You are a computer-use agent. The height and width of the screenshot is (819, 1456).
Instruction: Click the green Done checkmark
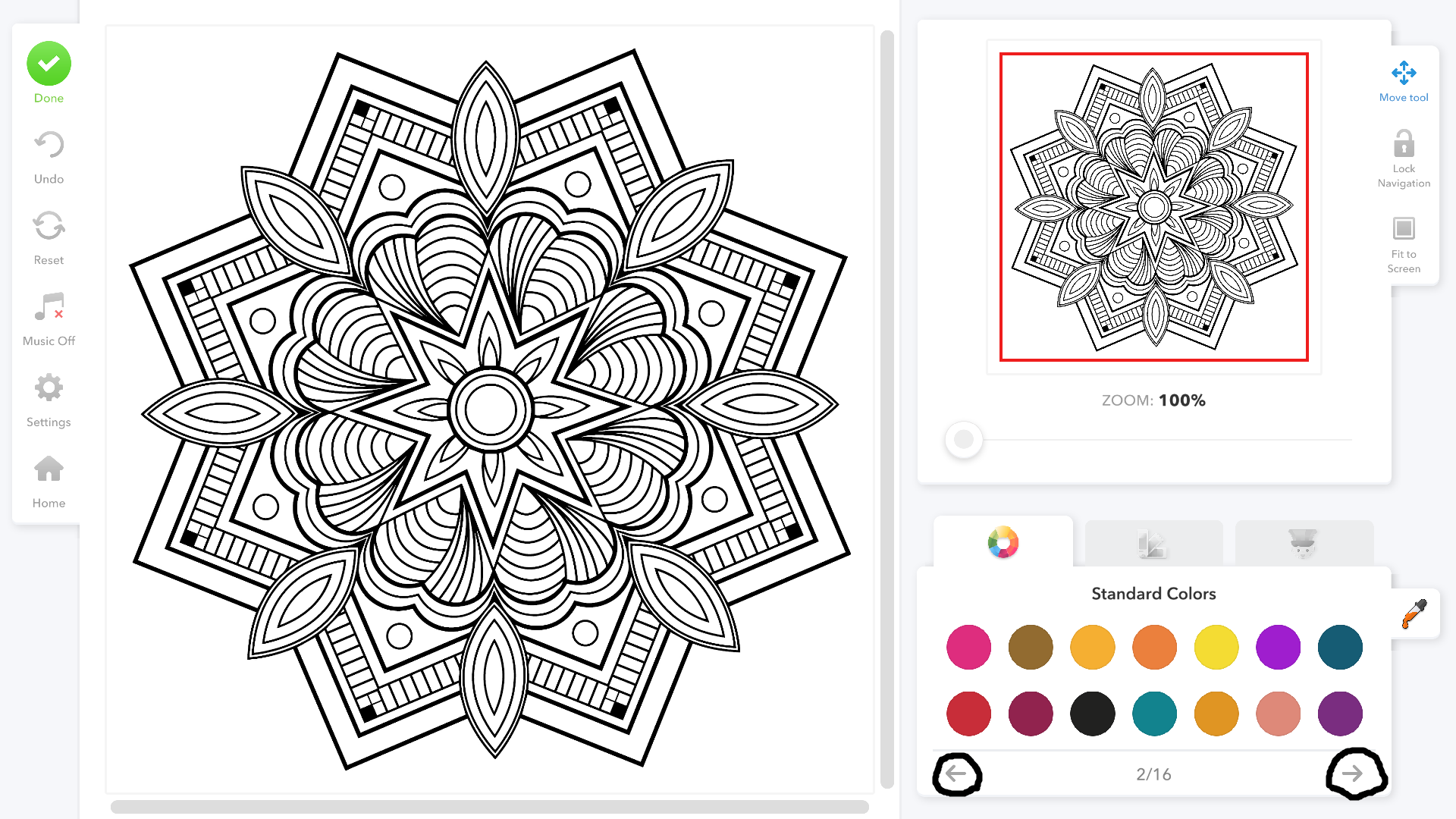point(49,64)
